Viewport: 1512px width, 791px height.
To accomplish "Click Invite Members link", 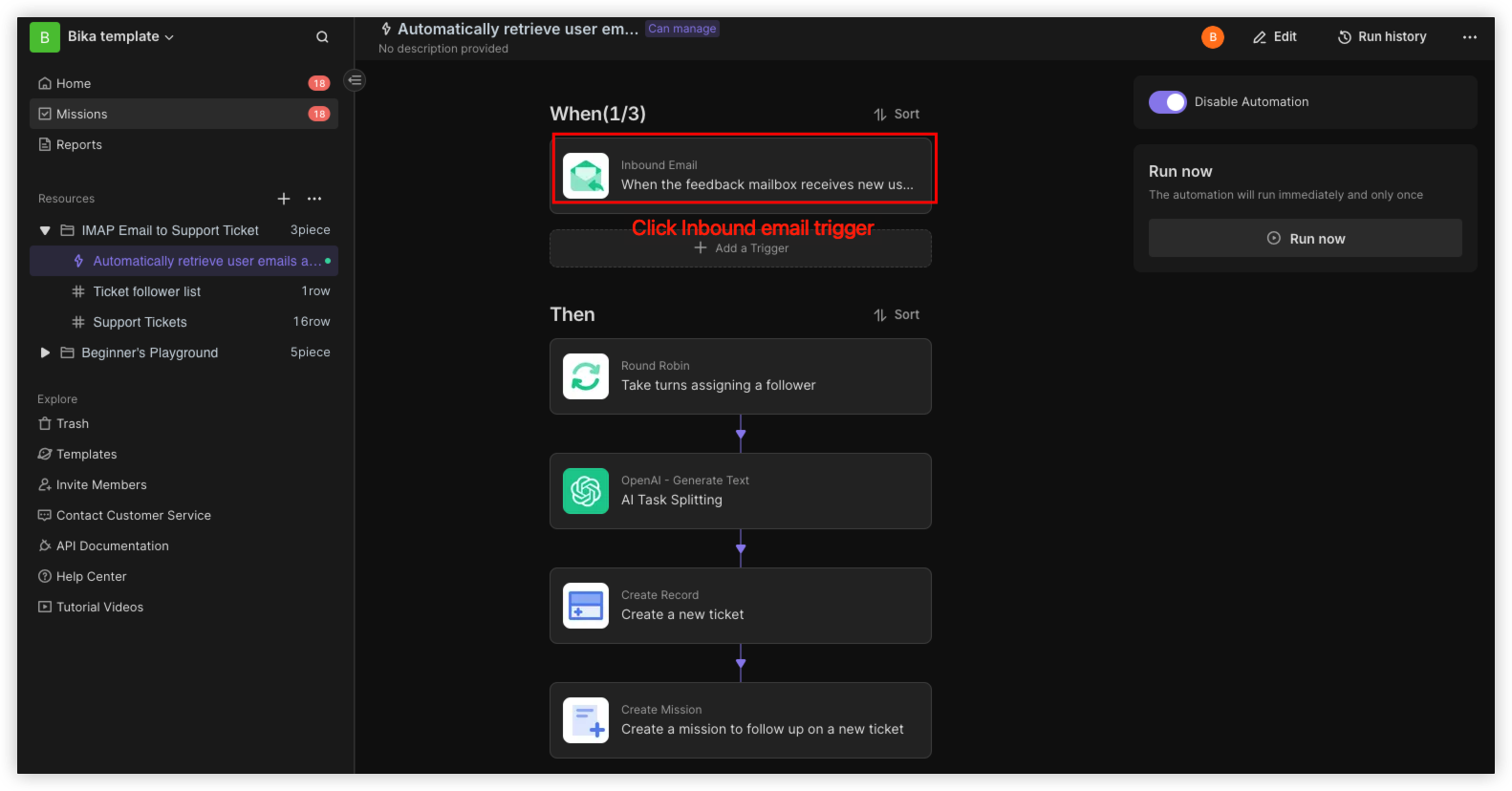I will tap(93, 484).
